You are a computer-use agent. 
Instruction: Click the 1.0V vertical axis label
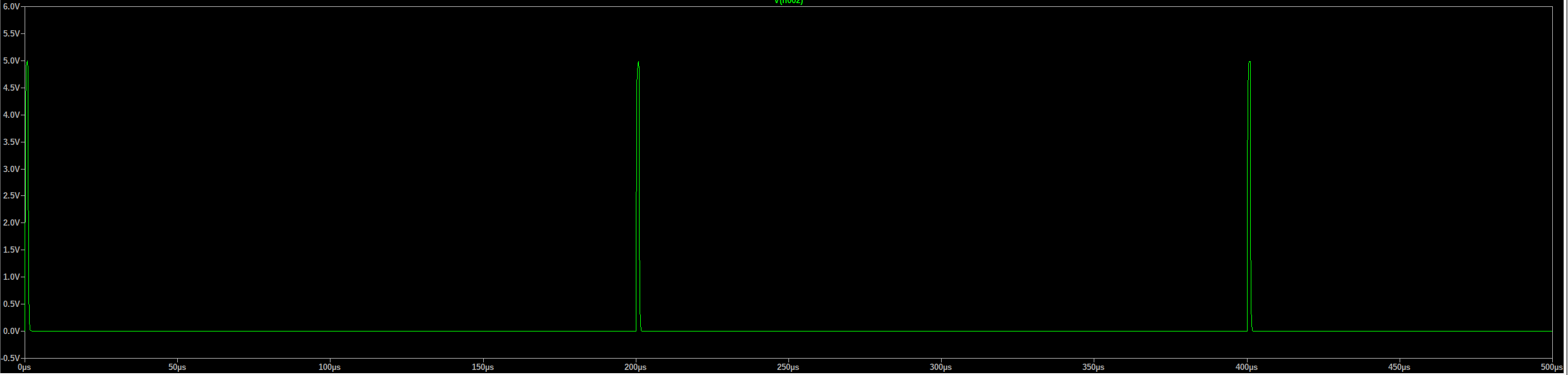tap(11, 277)
